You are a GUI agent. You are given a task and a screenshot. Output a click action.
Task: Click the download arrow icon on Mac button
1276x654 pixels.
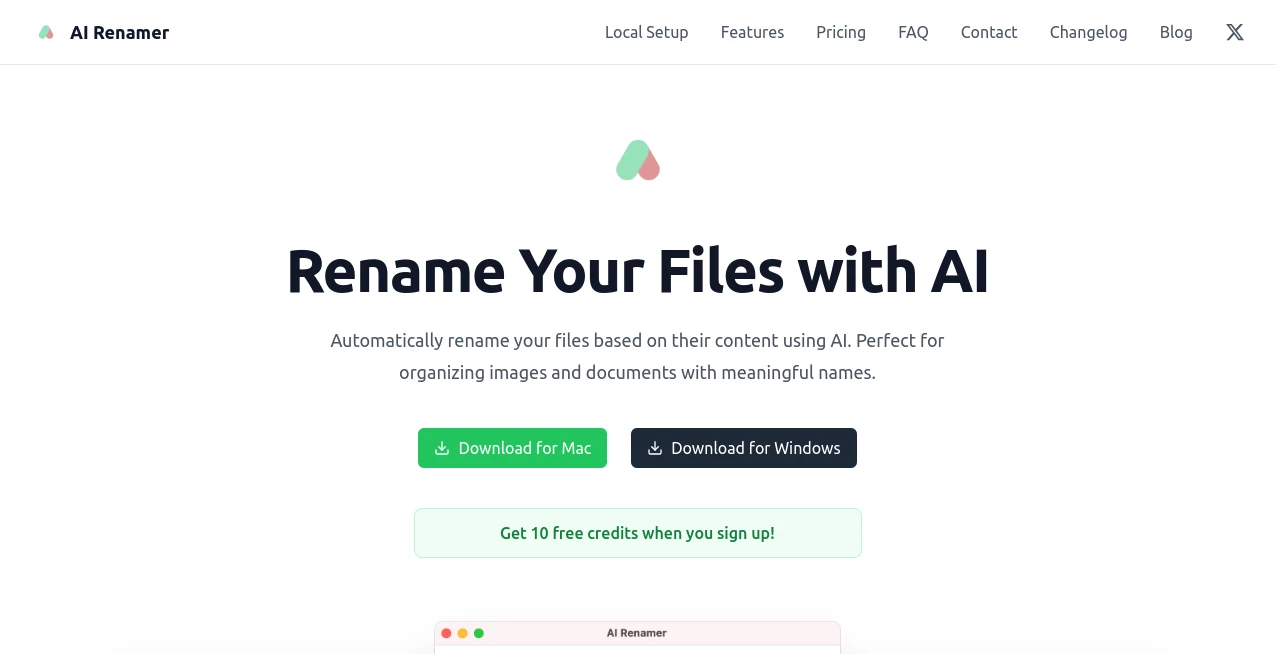tap(441, 448)
